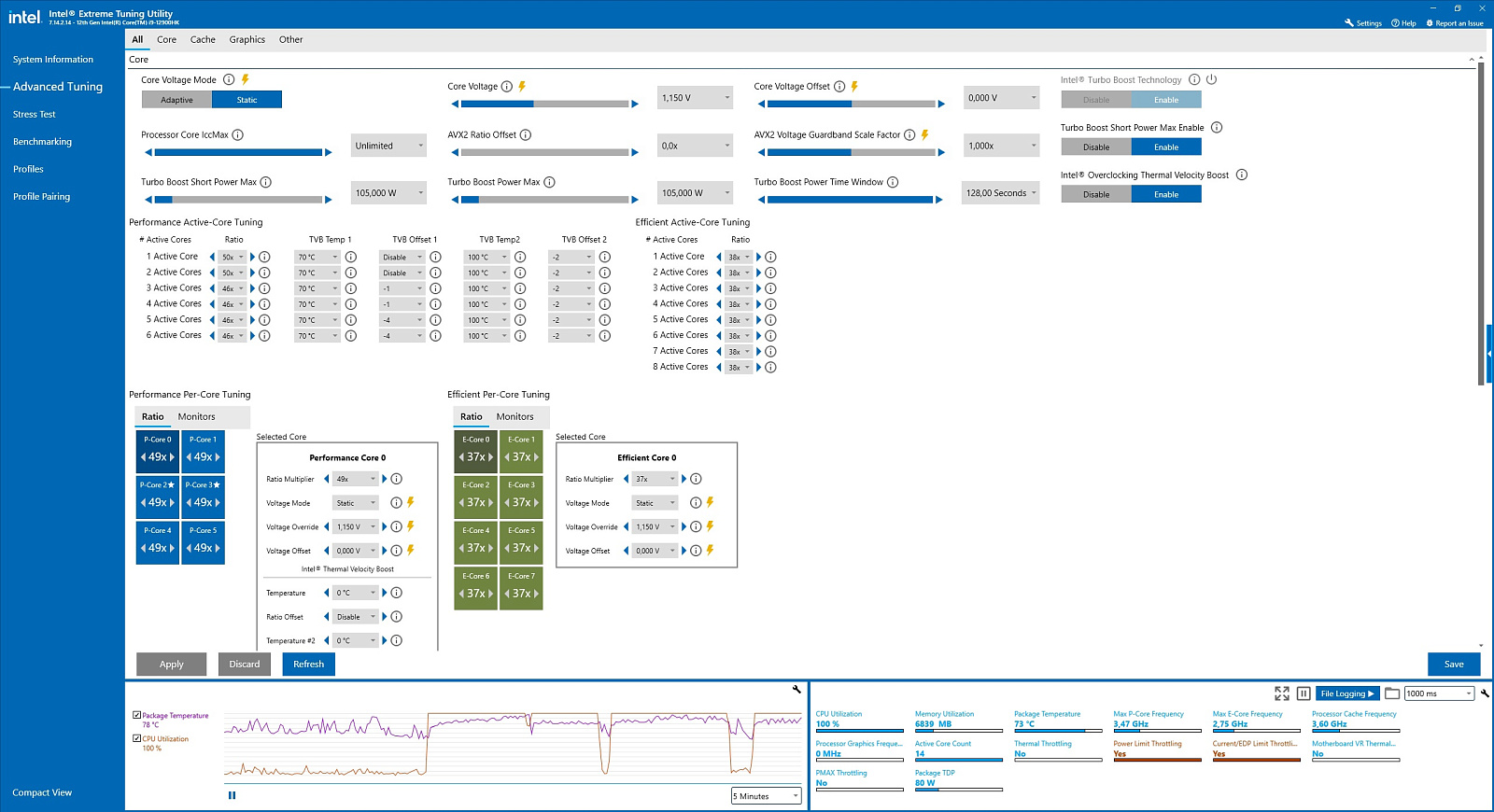Open Core Voltage 1,150 V dropdown
The height and width of the screenshot is (812, 1494).
point(696,98)
